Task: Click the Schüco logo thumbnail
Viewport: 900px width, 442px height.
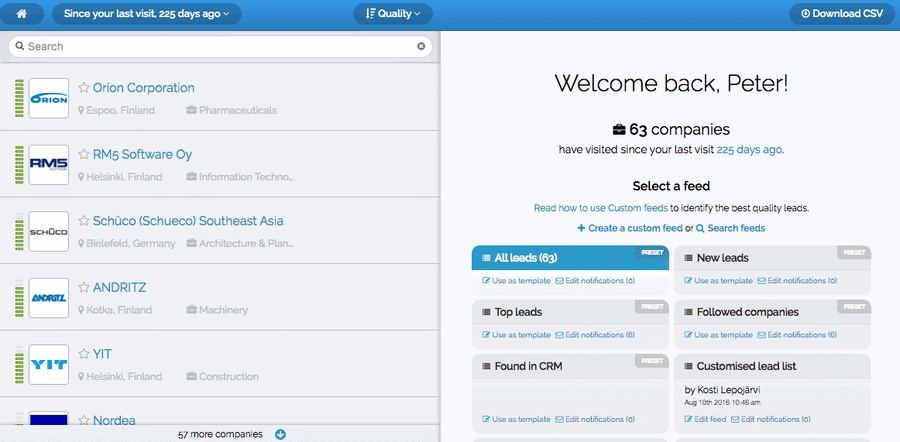Action: [x=49, y=231]
